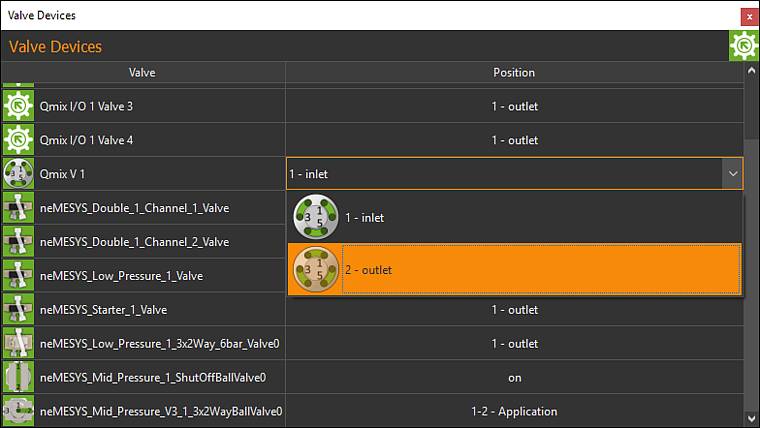Screen dimensions: 760x428
Task: Click the '1-2 - Application' position cell
Action: [514, 411]
